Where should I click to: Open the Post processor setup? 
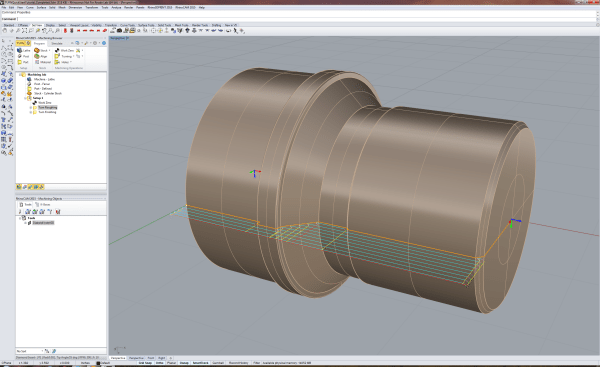tap(24, 56)
